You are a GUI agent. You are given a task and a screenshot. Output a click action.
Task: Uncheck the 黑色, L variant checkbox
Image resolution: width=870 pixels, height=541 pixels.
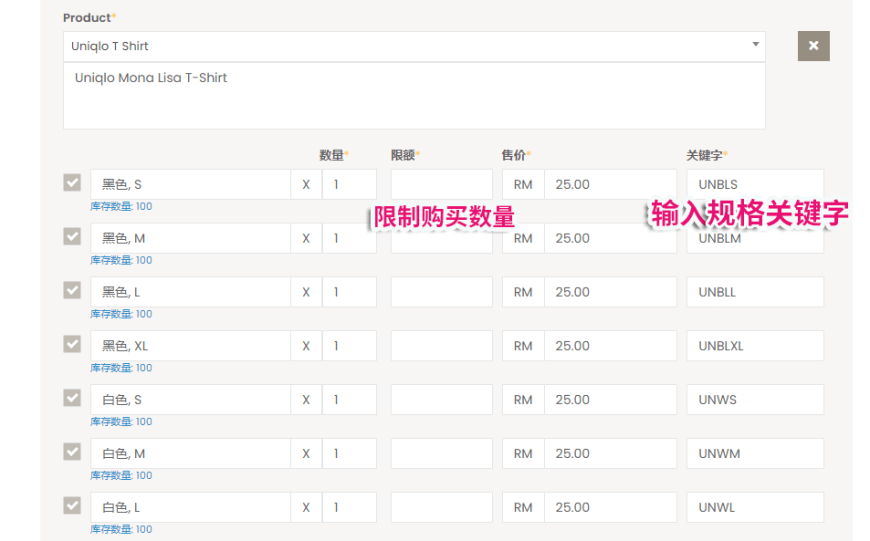point(72,290)
